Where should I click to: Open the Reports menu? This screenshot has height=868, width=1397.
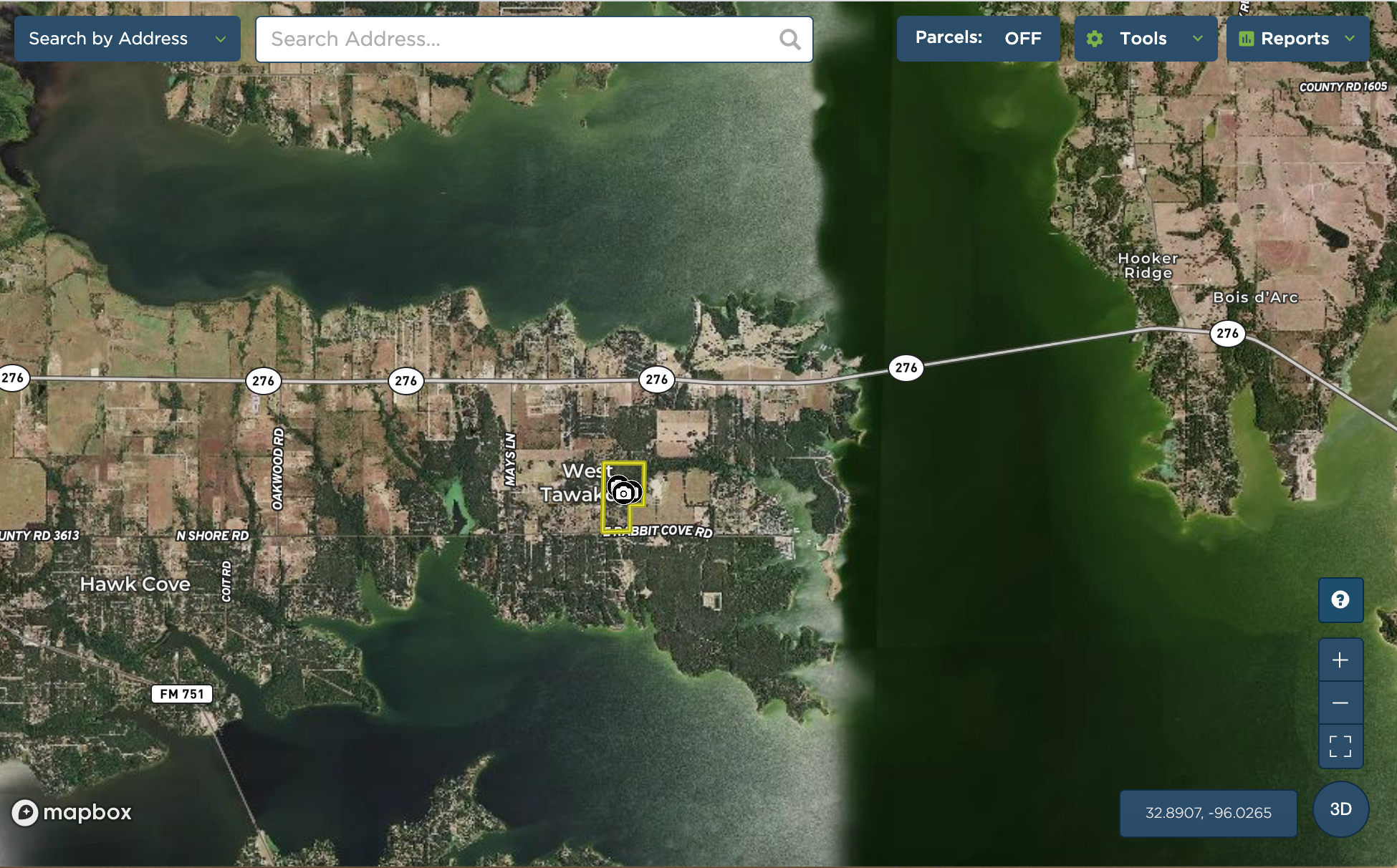point(1295,39)
